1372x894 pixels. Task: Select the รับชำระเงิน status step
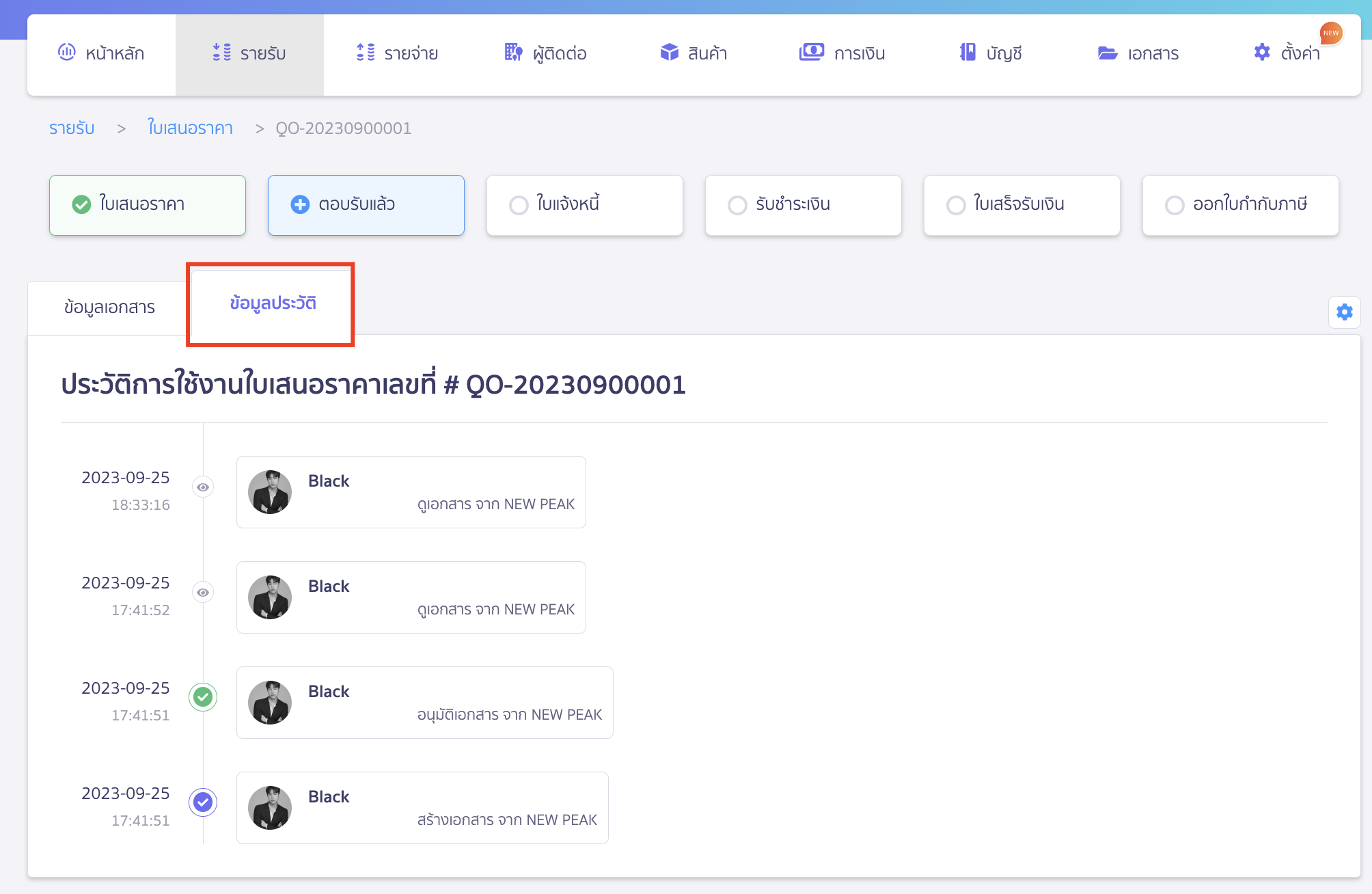(x=803, y=204)
